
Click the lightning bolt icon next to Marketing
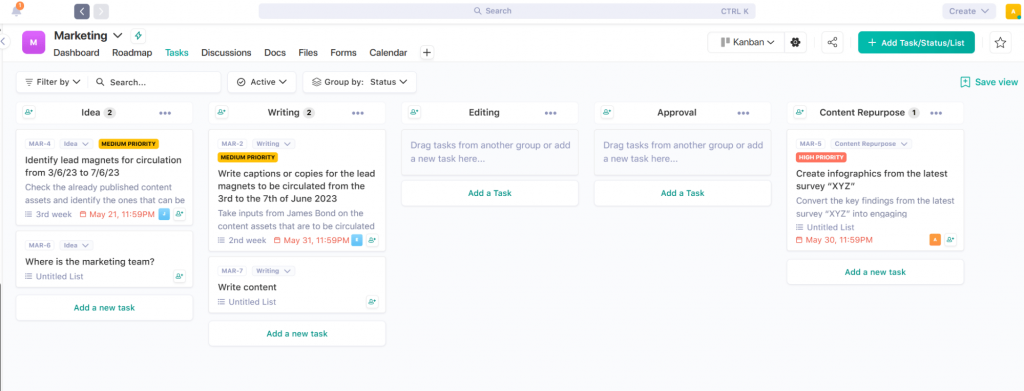[137, 36]
